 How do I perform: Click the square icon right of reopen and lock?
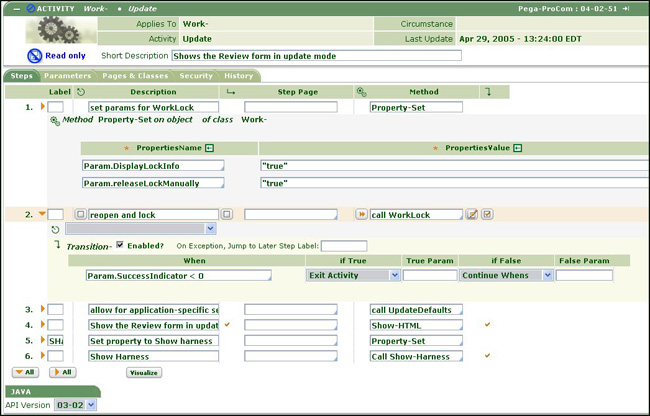(x=226, y=214)
